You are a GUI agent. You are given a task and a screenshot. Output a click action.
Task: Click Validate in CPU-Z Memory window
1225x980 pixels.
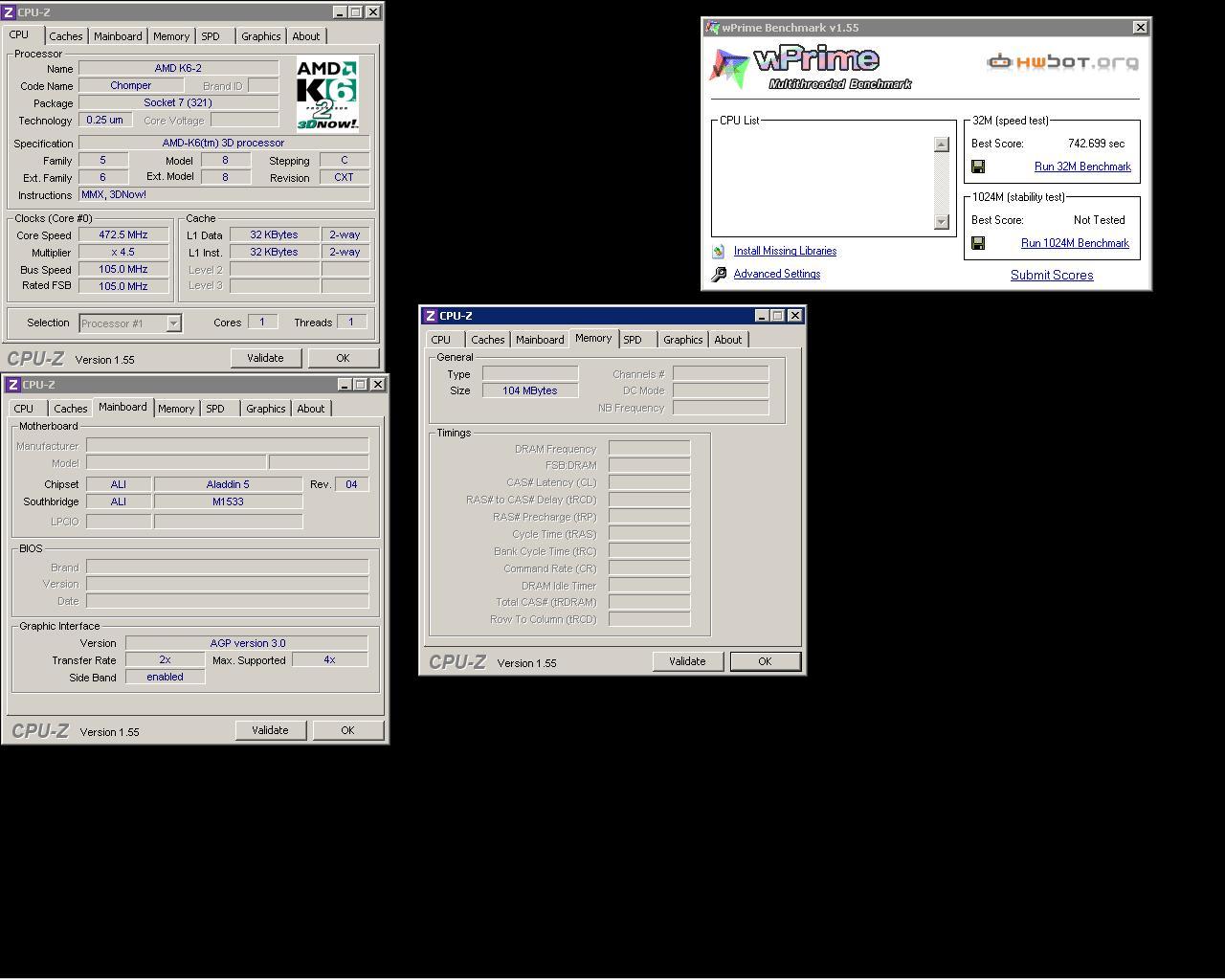point(687,661)
